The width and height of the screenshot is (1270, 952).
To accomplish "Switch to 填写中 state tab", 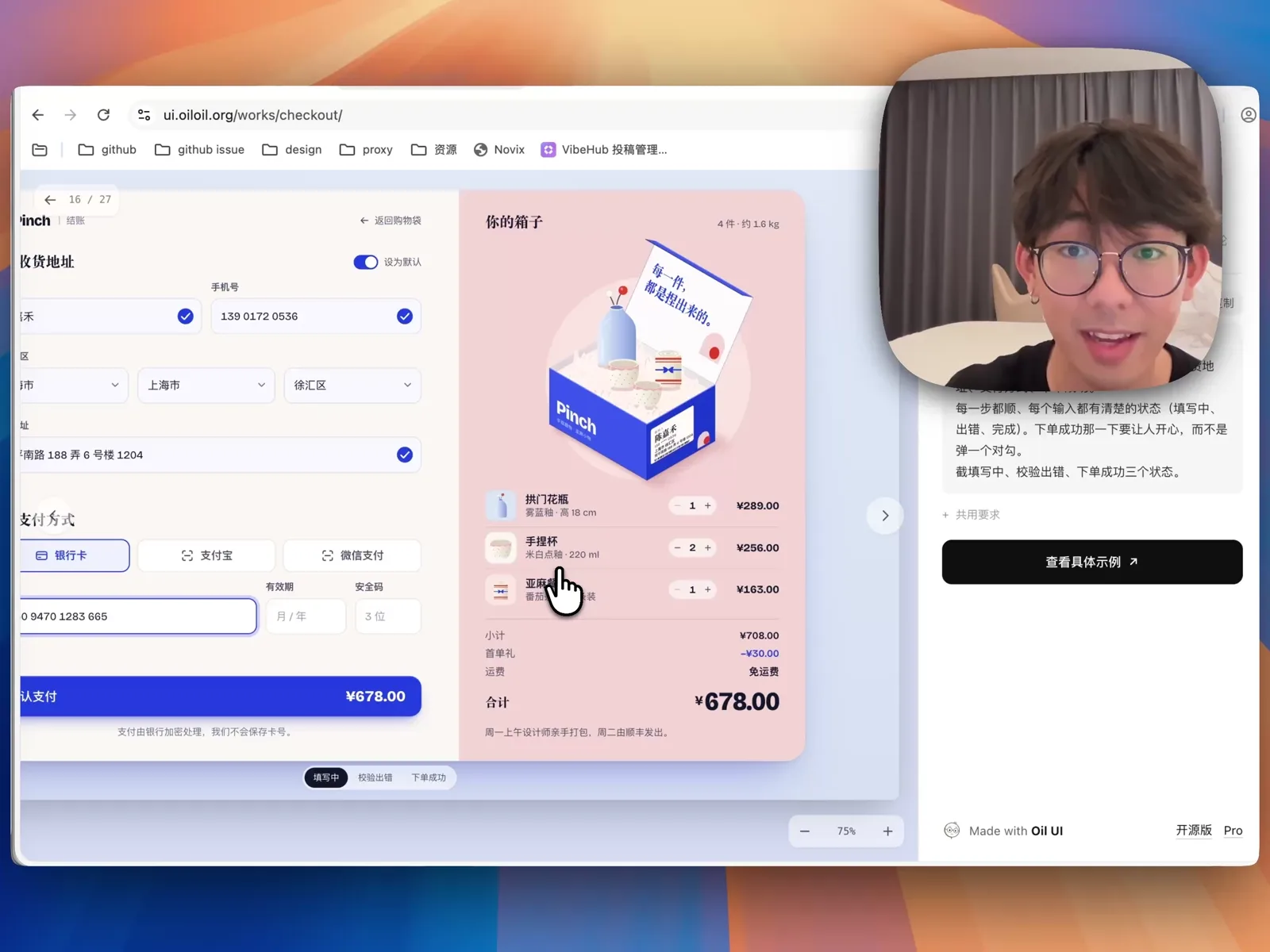I will [325, 777].
